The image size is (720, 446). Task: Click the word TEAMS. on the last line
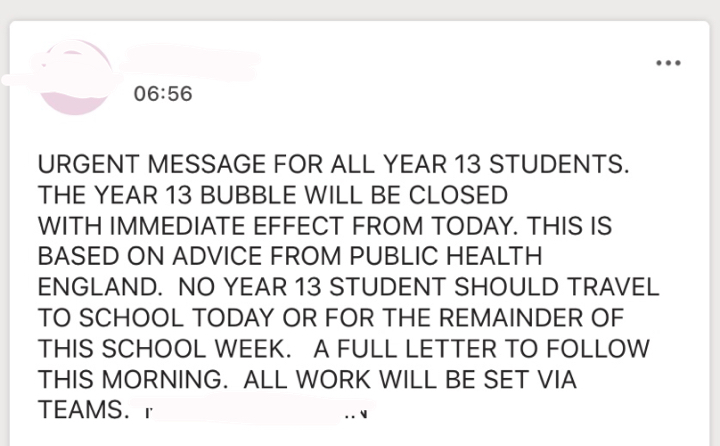[x=84, y=410]
